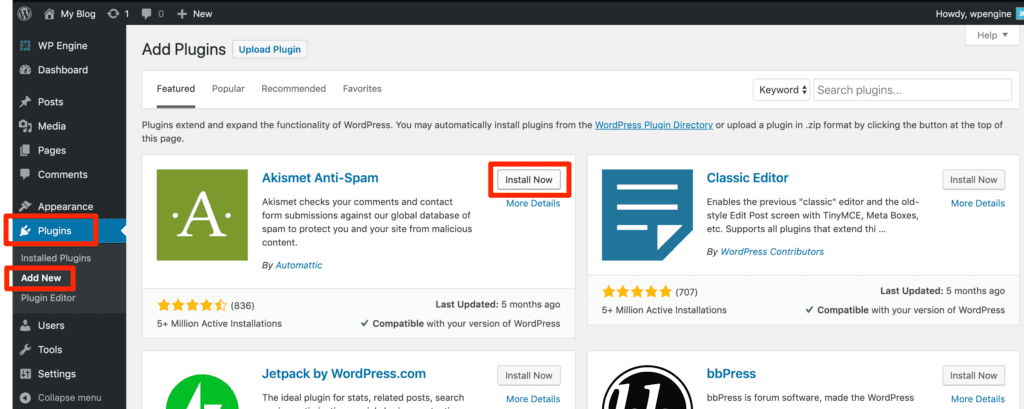Open the Posts menu in sidebar

click(50, 102)
